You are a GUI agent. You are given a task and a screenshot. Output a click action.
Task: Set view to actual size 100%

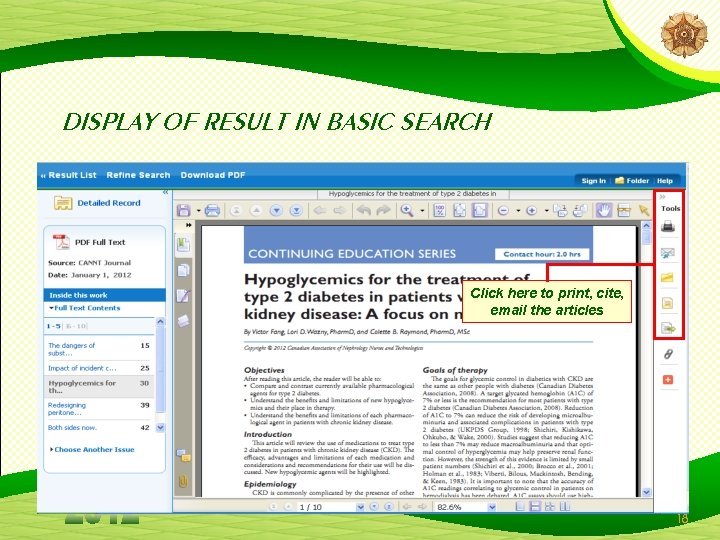(439, 211)
